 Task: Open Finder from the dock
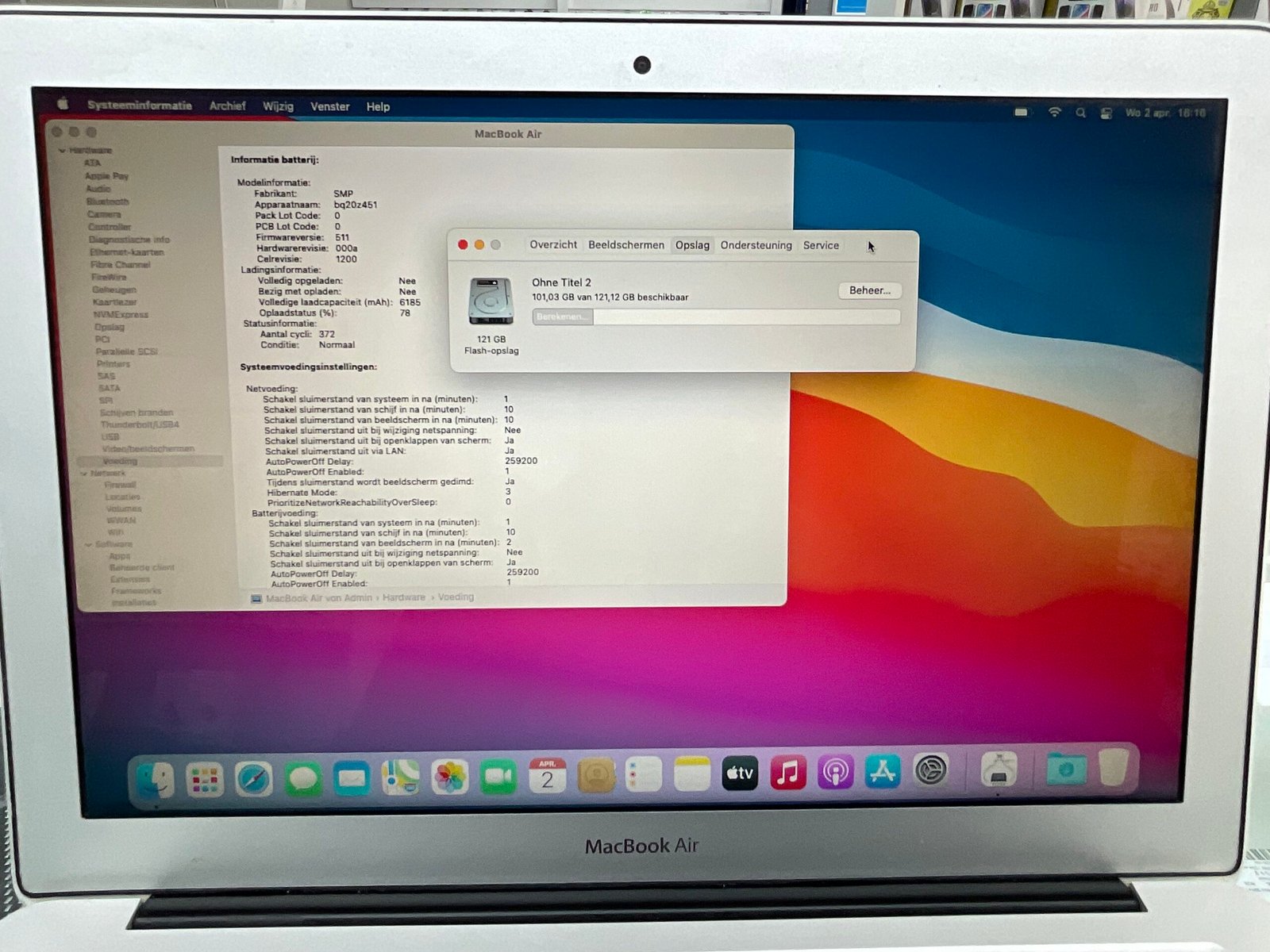click(x=156, y=780)
